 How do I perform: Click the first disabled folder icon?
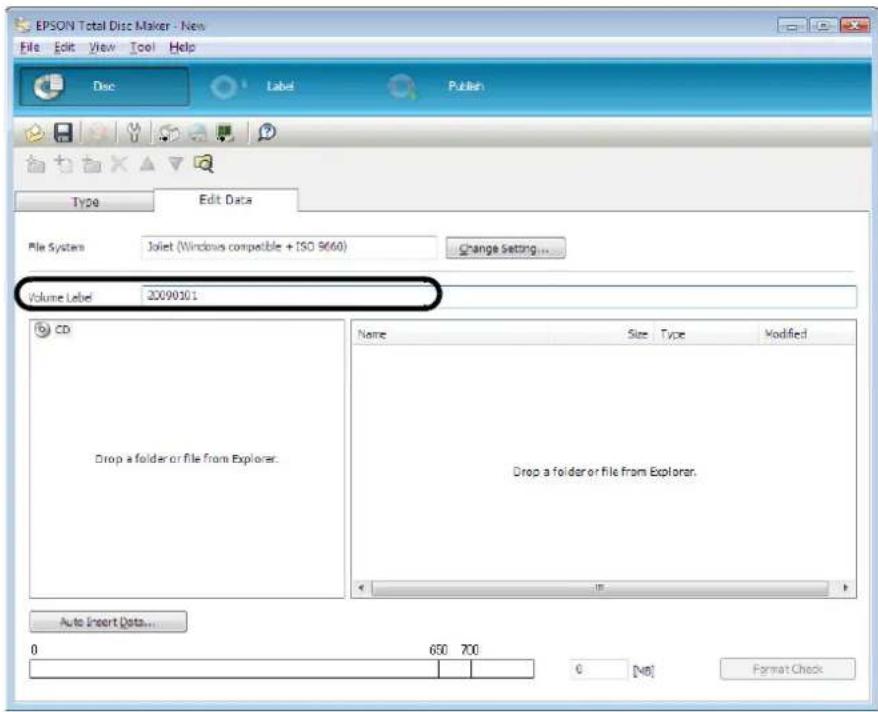point(36,164)
